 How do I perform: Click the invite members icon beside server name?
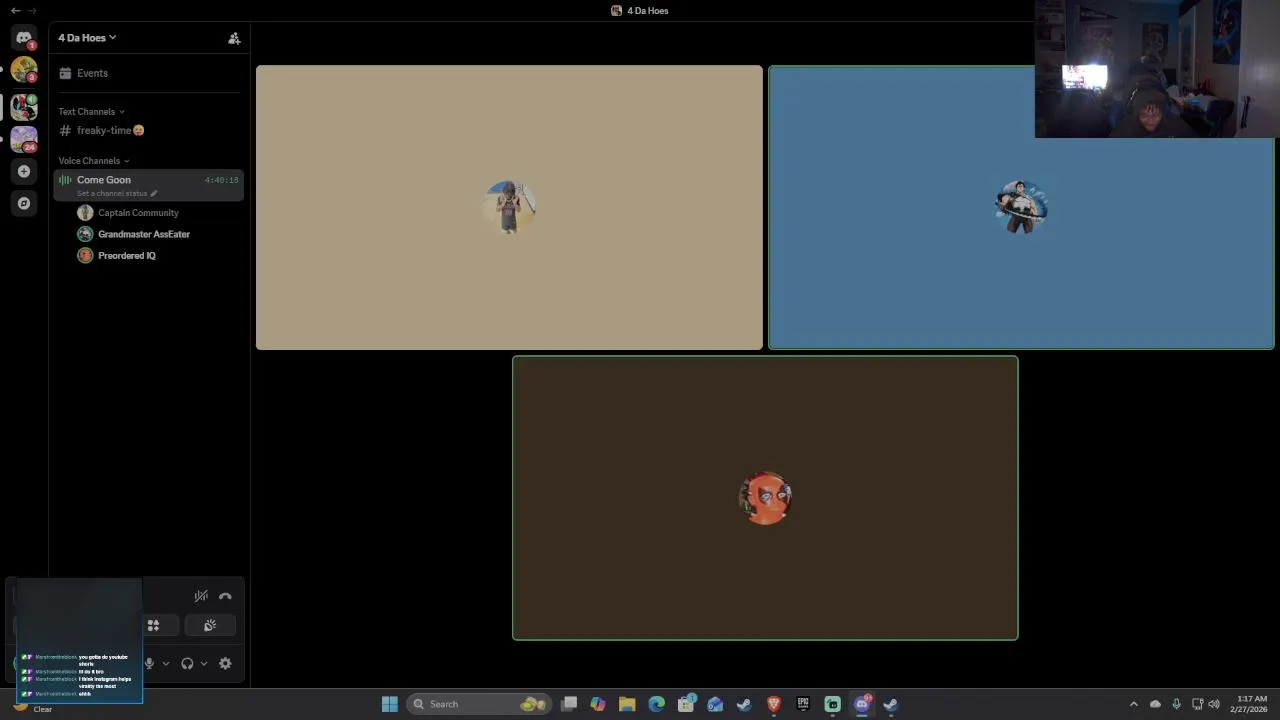(234, 38)
